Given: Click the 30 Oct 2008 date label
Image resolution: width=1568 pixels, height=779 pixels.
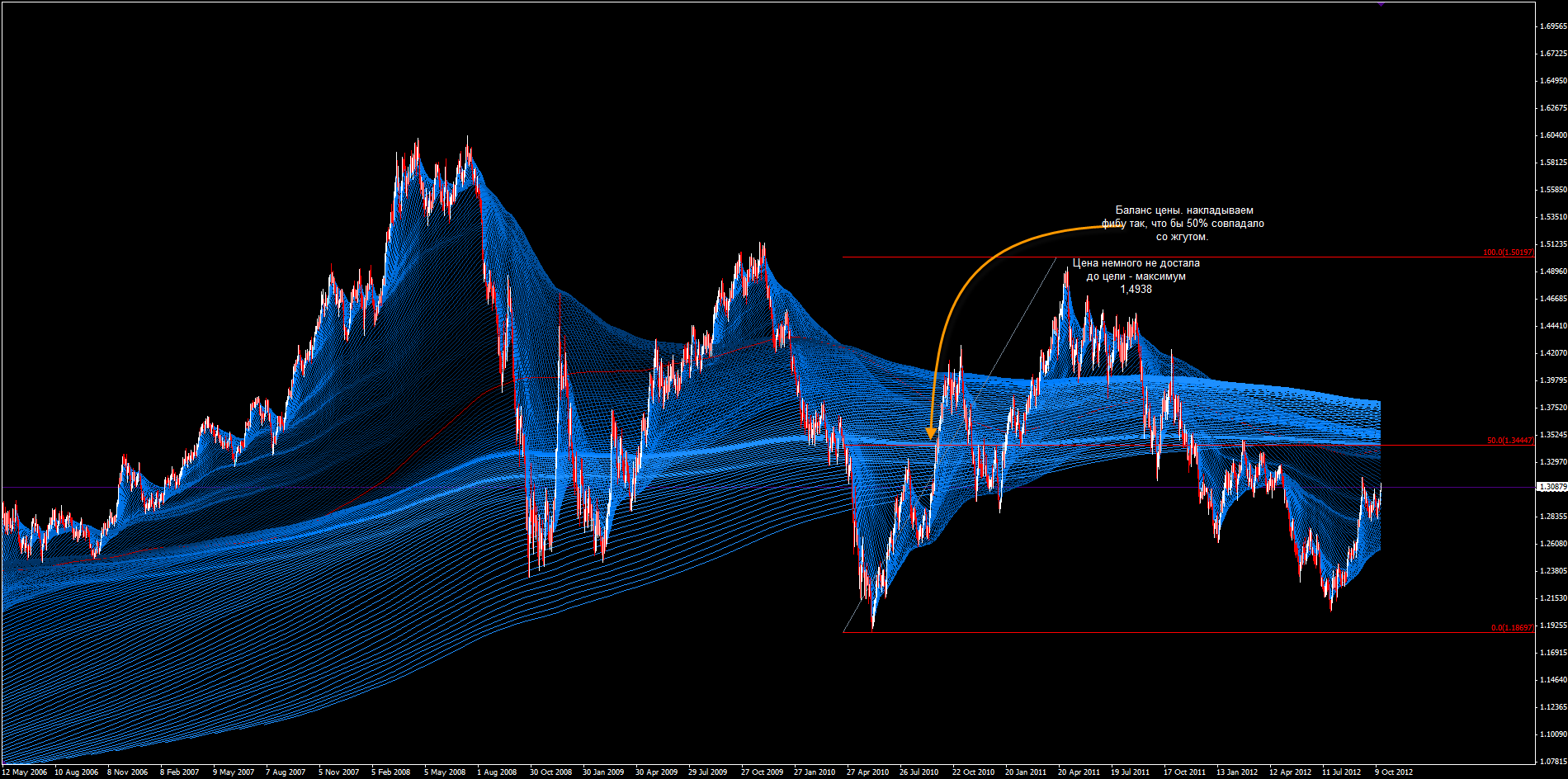Looking at the screenshot, I should (x=551, y=772).
